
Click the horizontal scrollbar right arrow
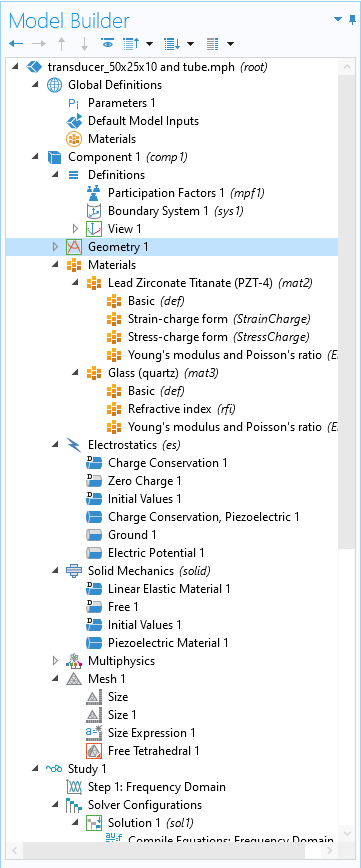[330, 850]
